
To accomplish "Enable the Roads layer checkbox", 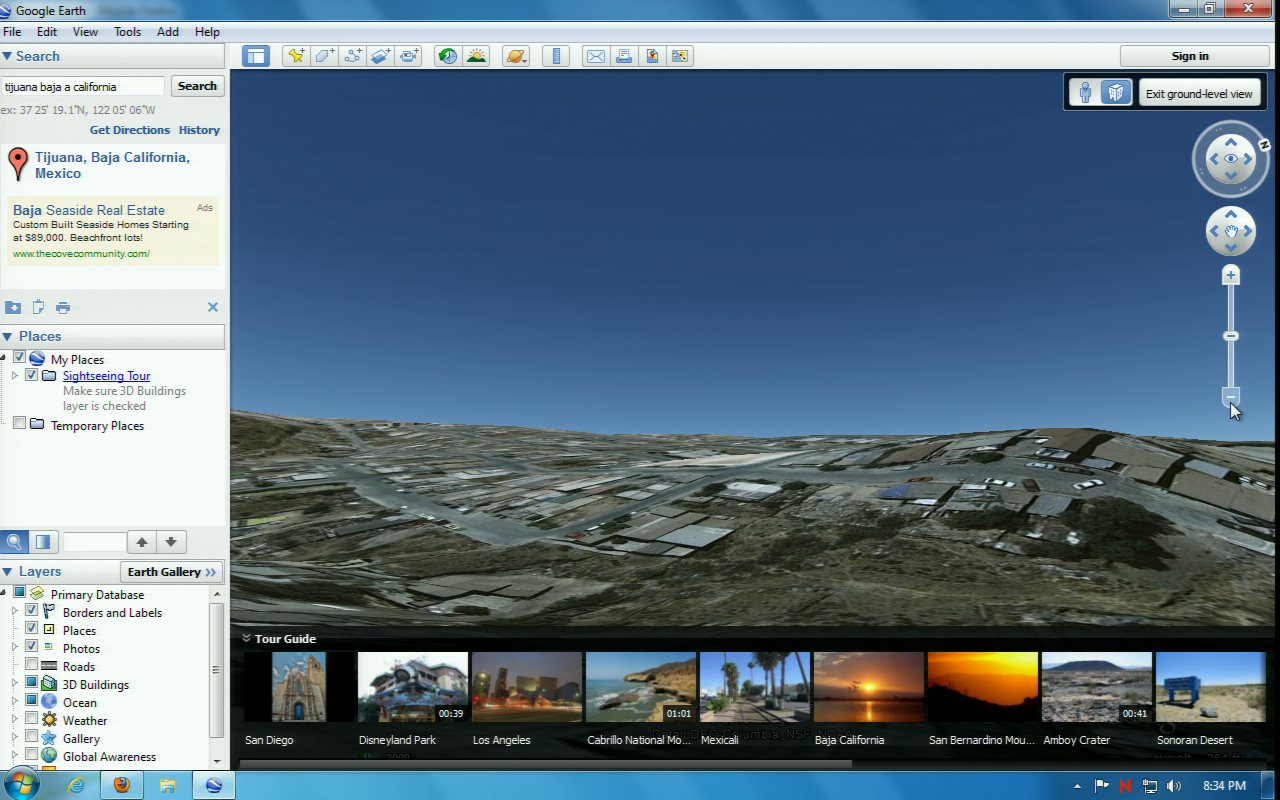I will pos(32,666).
